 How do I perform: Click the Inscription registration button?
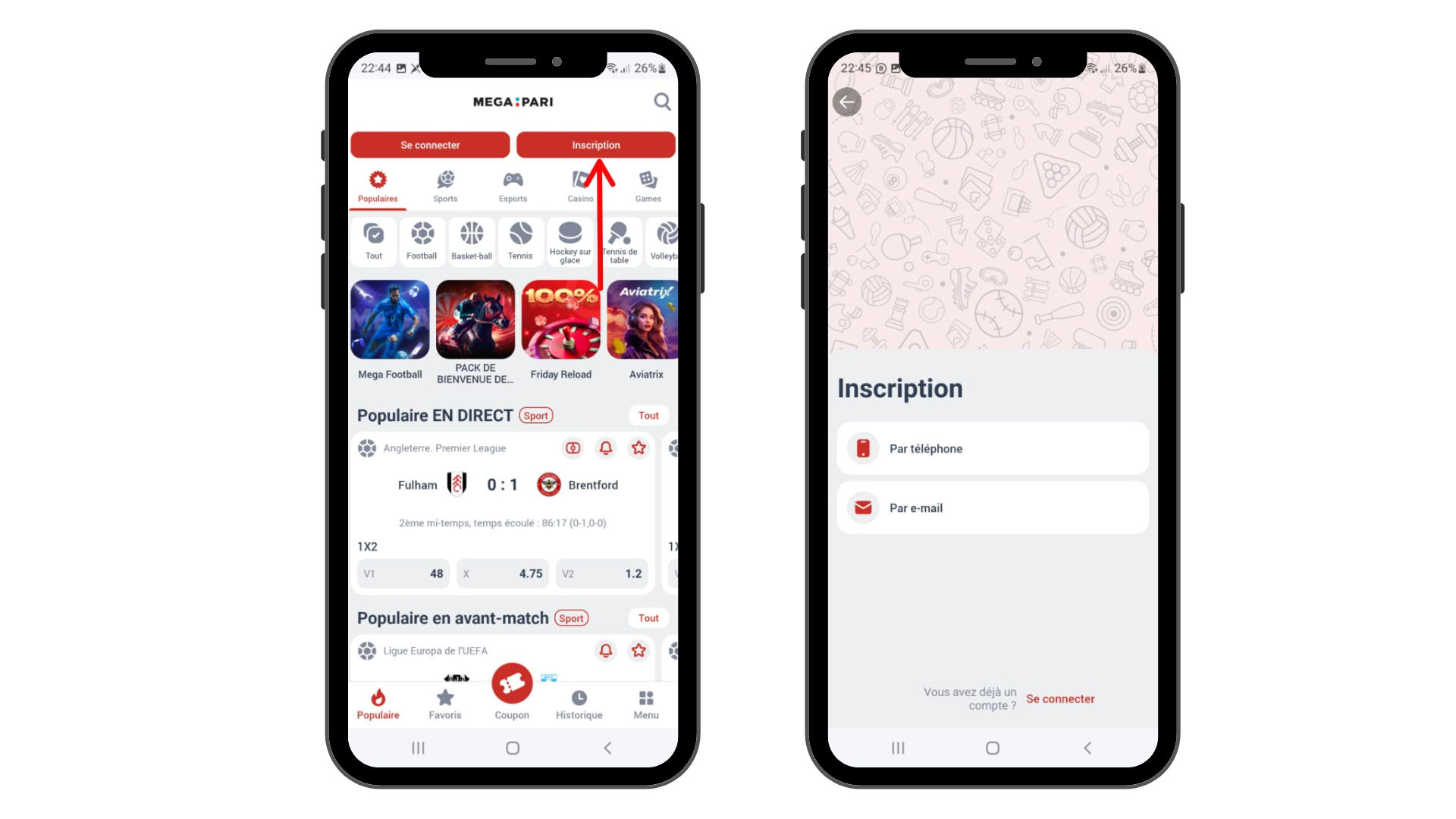coord(595,144)
